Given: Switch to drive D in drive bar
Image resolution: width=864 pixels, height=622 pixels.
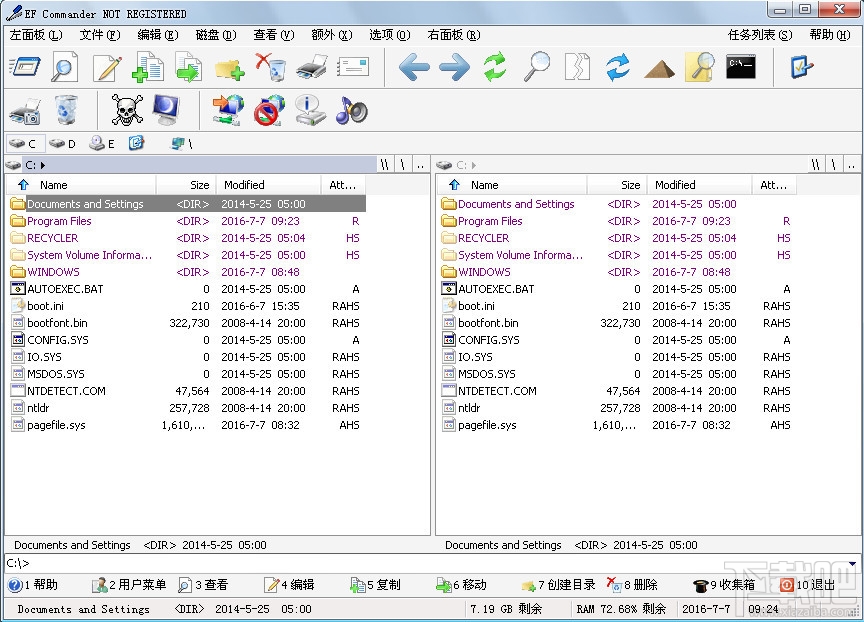Looking at the screenshot, I should click(62, 144).
